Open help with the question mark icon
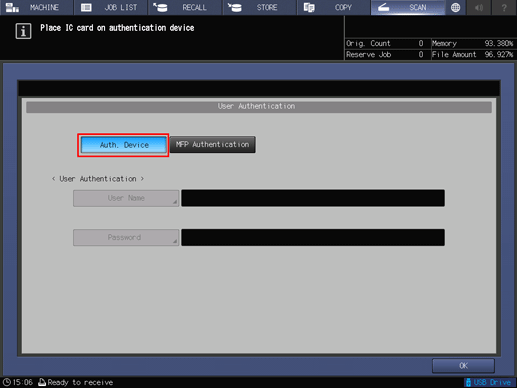This screenshot has width=517, height=388. (504, 7)
